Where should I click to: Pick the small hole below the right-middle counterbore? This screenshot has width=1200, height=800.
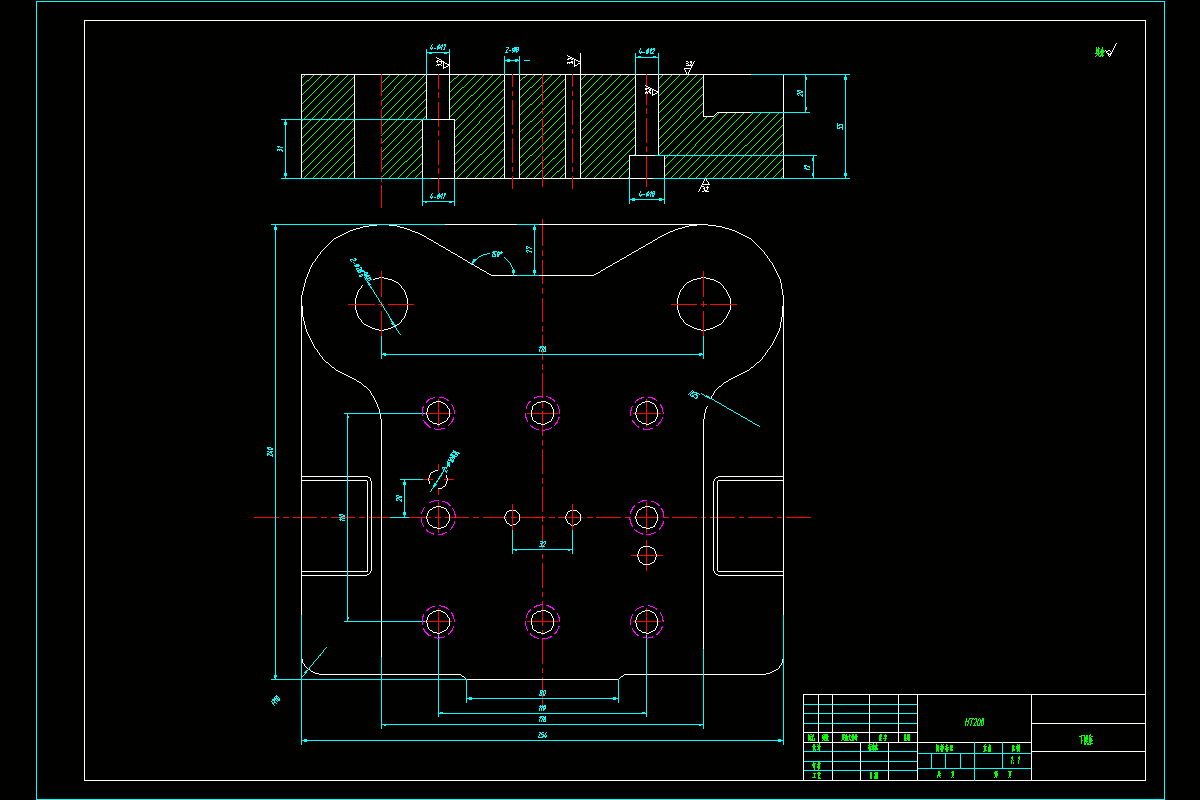click(647, 554)
